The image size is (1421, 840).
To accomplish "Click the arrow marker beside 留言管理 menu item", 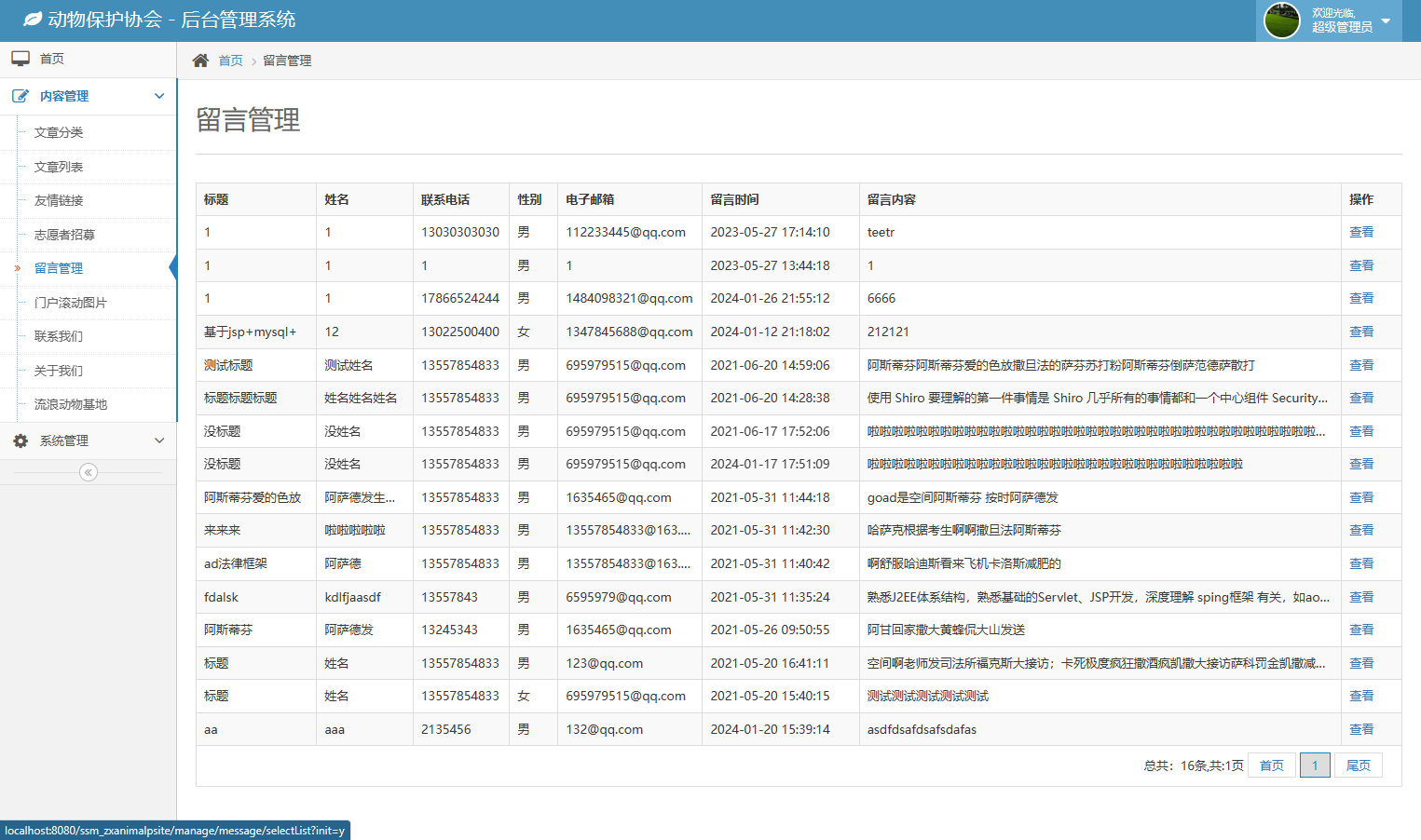I will click(15, 268).
